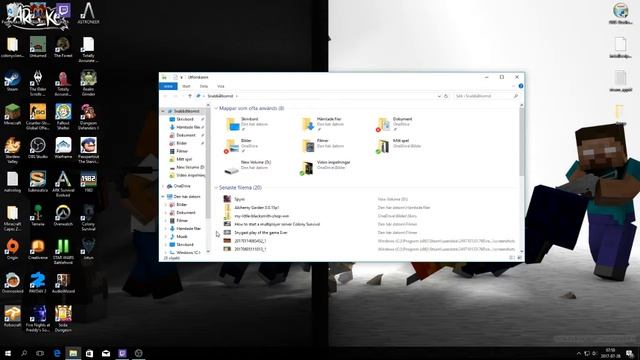Open Realm Grinder desktop icon
Screen dimensions: 640x360
click(x=88, y=83)
